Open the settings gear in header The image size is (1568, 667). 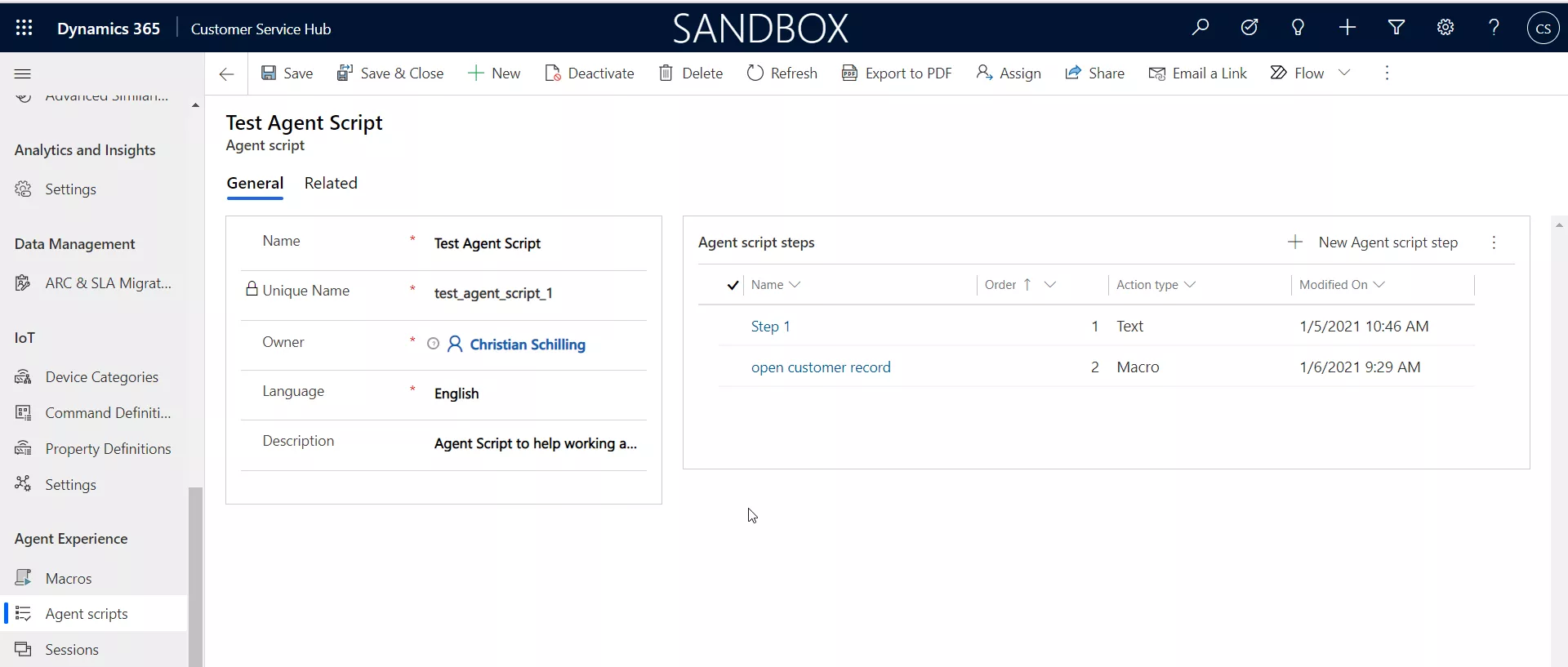[x=1445, y=28]
